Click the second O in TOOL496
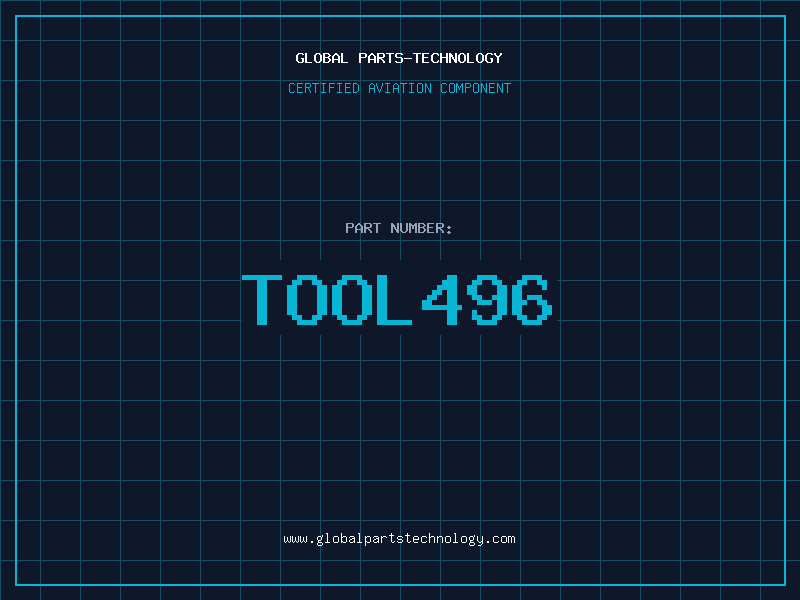Image resolution: width=800 pixels, height=600 pixels. coord(352,300)
